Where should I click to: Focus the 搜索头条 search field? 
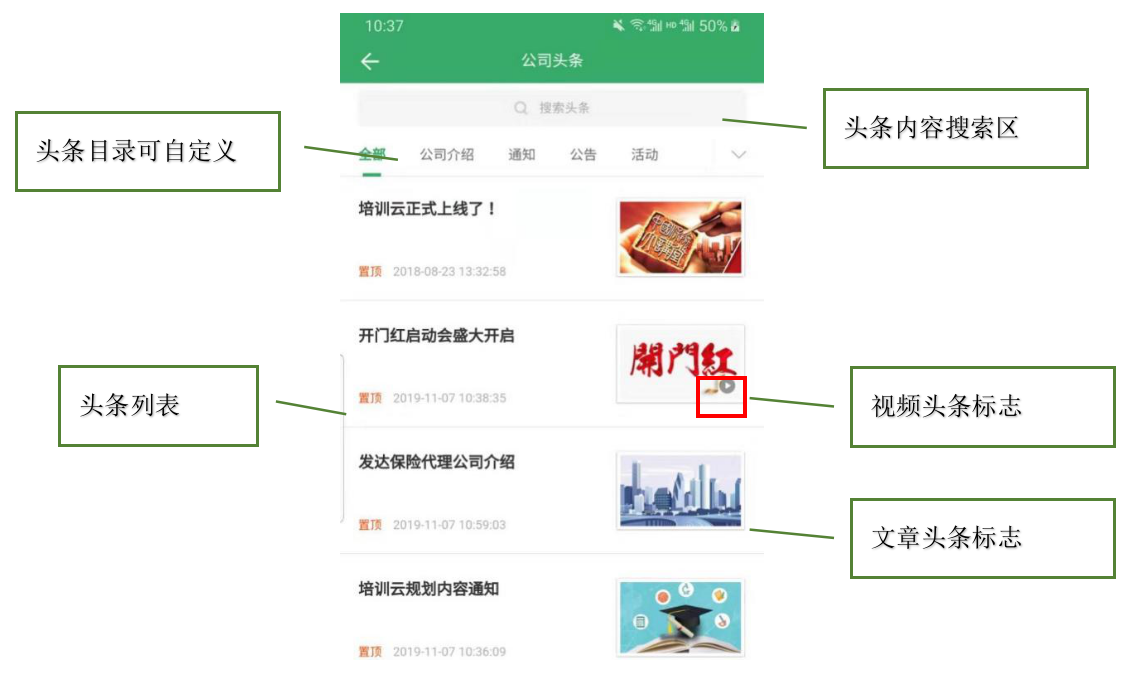(552, 108)
